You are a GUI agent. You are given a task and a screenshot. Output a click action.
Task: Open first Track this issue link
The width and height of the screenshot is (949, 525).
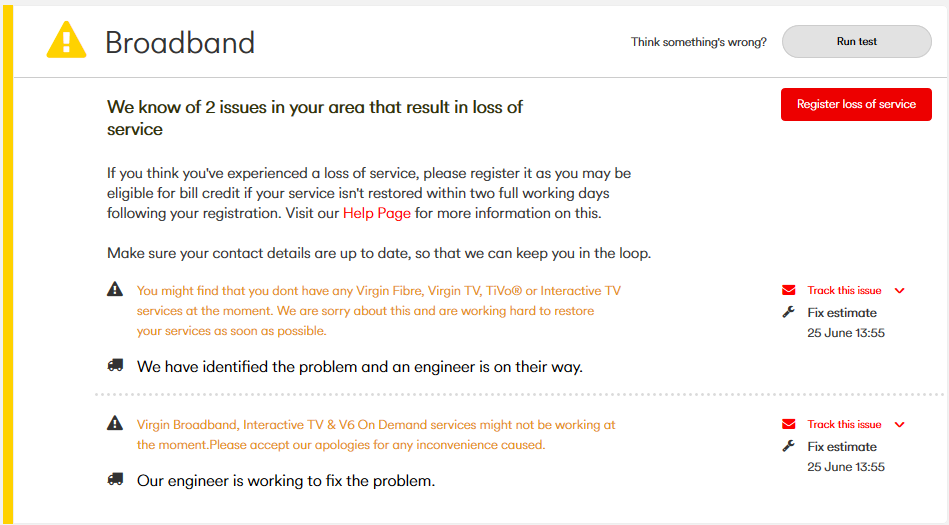point(844,291)
